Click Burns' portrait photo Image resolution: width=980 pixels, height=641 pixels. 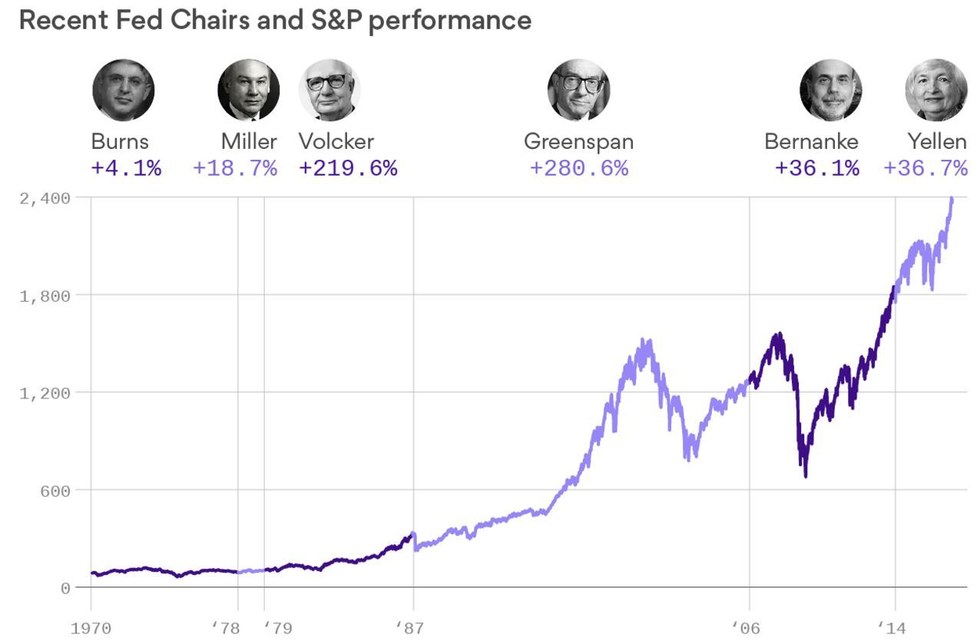(123, 90)
